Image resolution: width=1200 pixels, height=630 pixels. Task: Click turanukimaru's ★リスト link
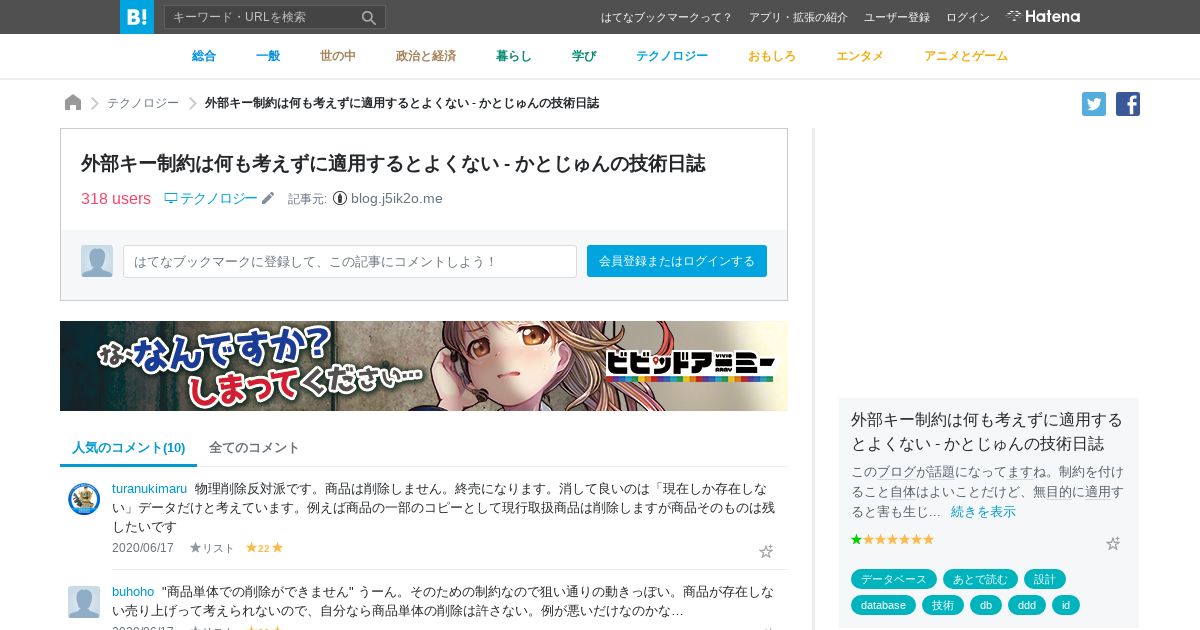(212, 548)
